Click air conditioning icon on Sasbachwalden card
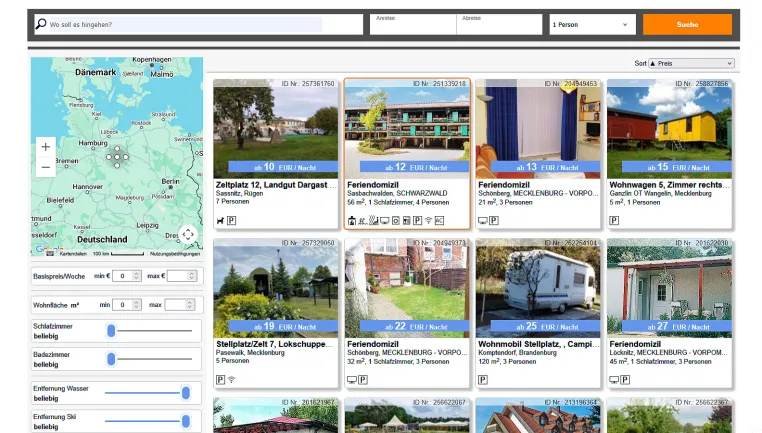This screenshot has height=433, width=762. (x=439, y=221)
